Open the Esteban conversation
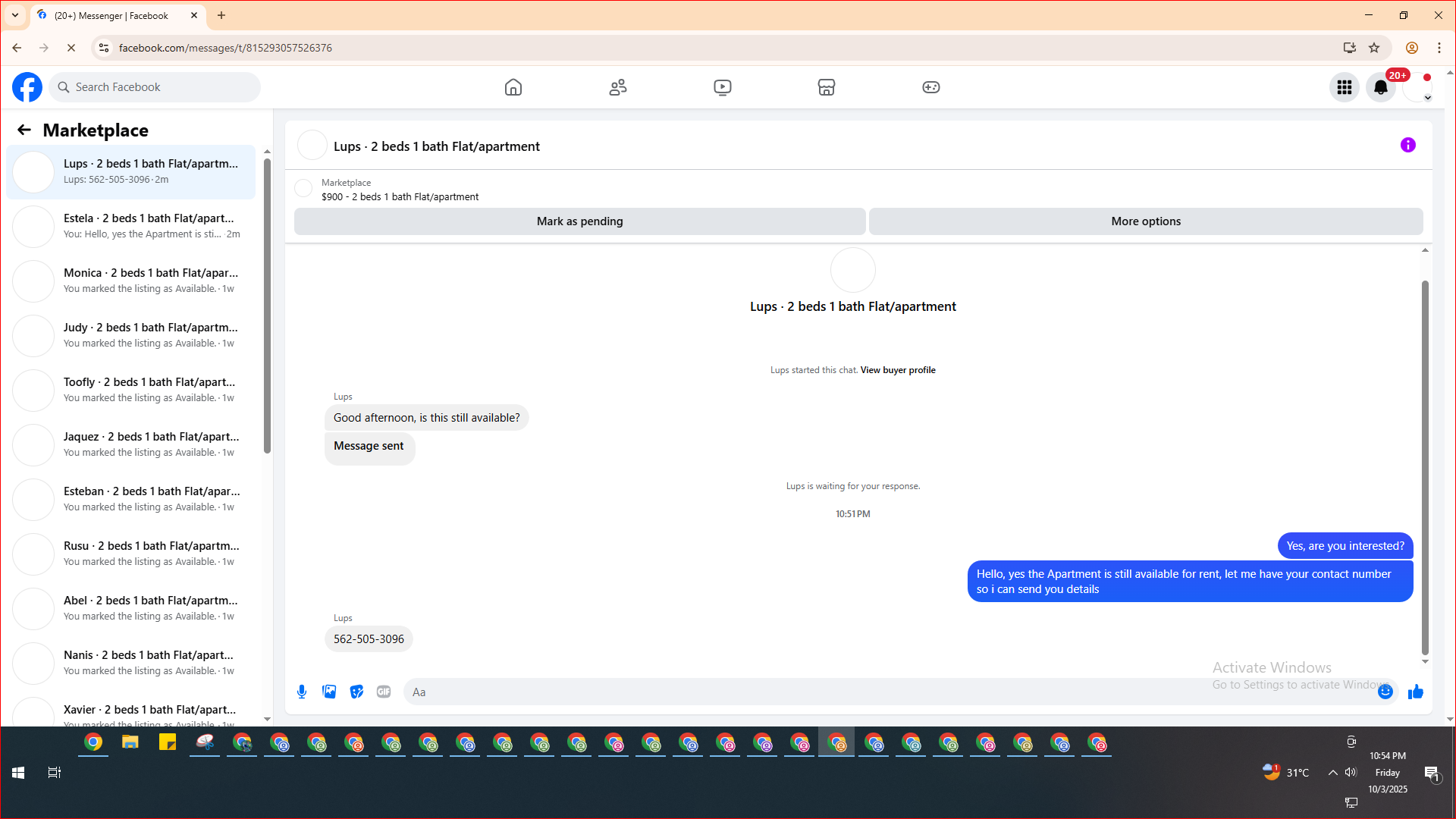This screenshot has height=819, width=1456. [x=131, y=499]
